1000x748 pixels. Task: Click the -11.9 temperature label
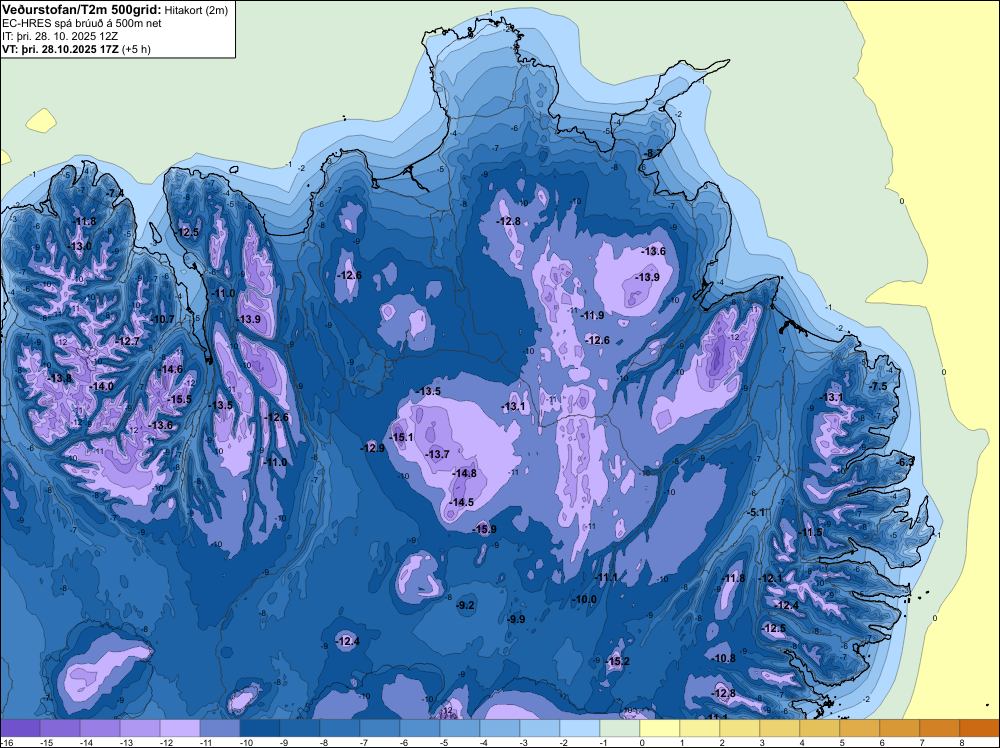pos(592,315)
